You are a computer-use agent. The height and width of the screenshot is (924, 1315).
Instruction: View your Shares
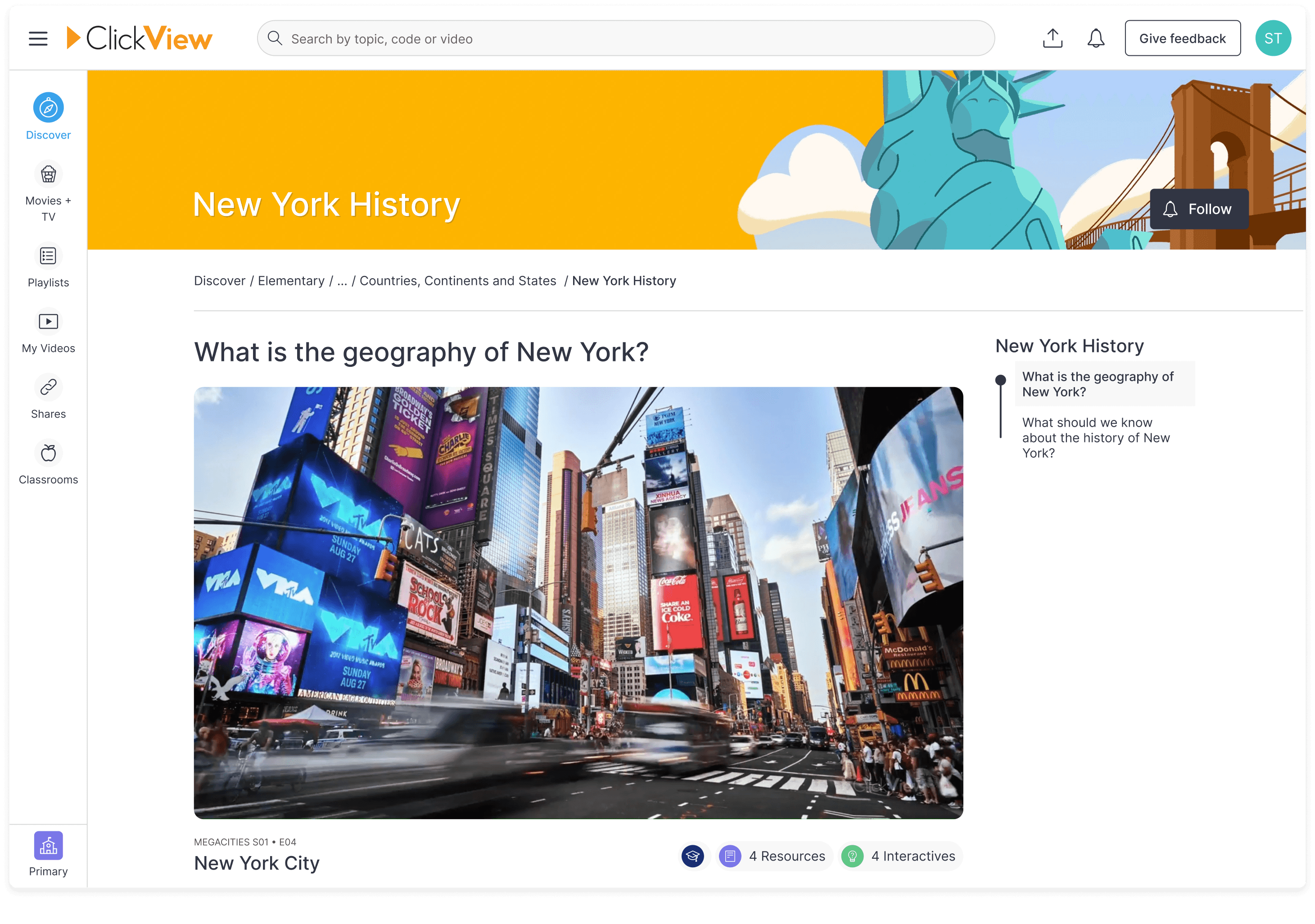pos(48,397)
